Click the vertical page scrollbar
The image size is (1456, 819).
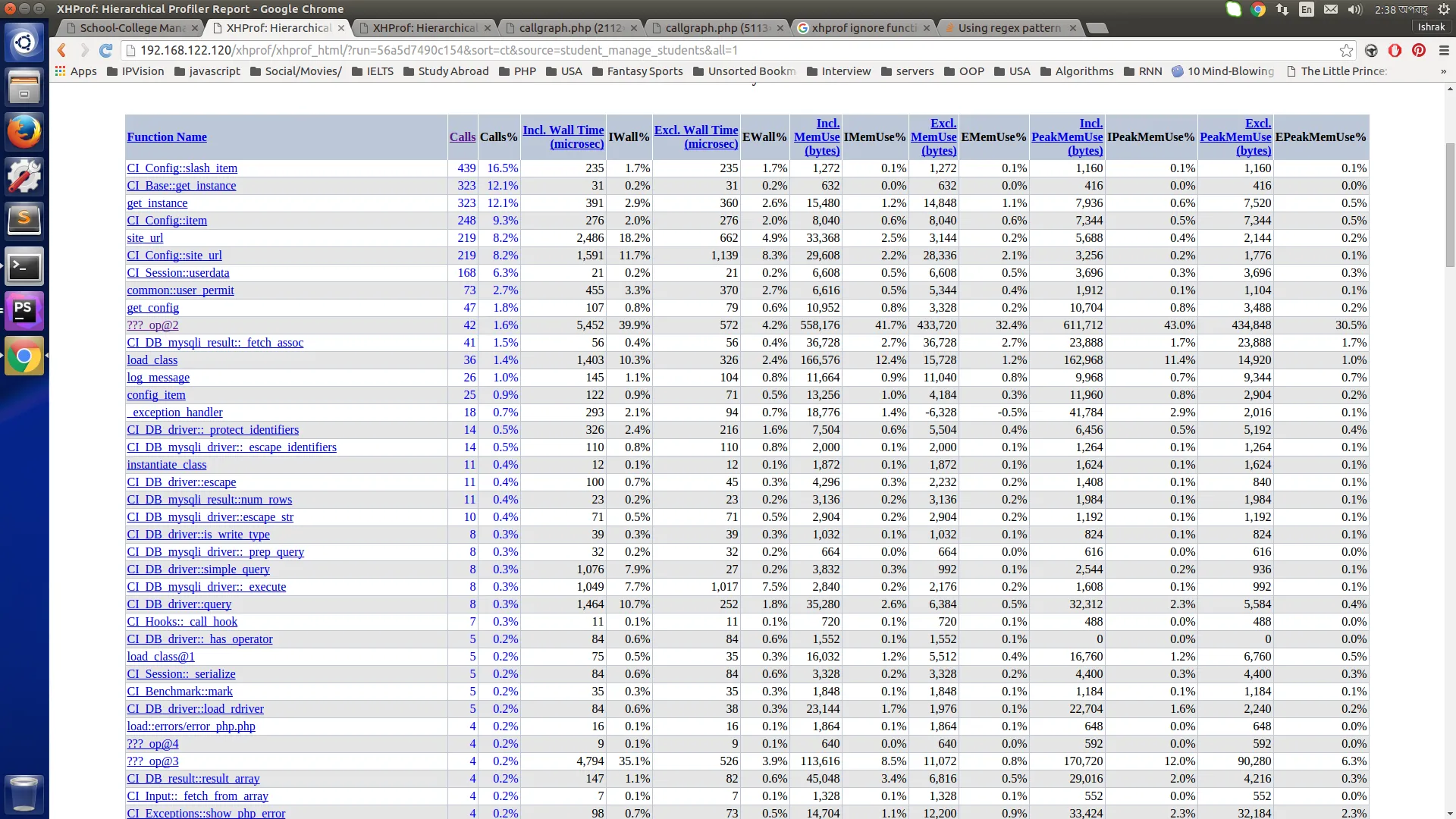point(1450,205)
